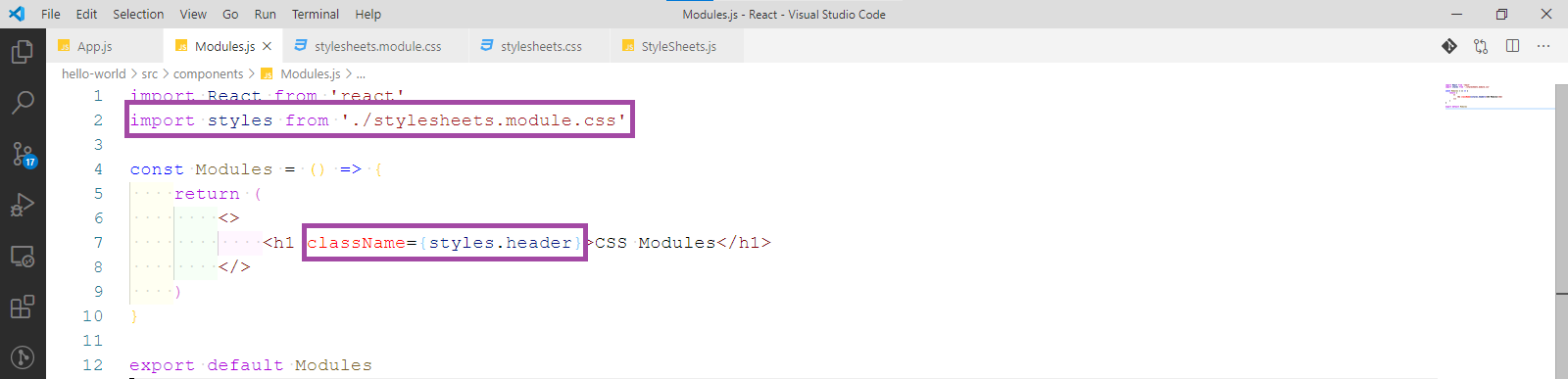Open Source Control with 17 changes
Screen dimensions: 1568x379
(23, 154)
